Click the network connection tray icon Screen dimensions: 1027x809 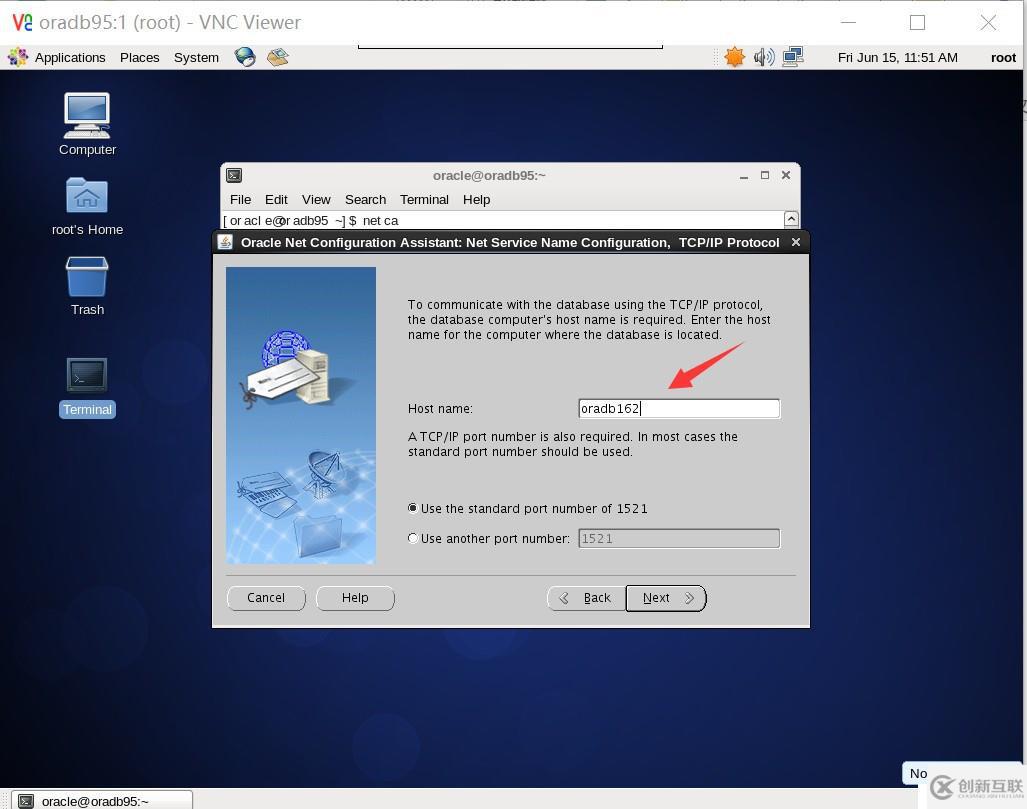coord(793,57)
